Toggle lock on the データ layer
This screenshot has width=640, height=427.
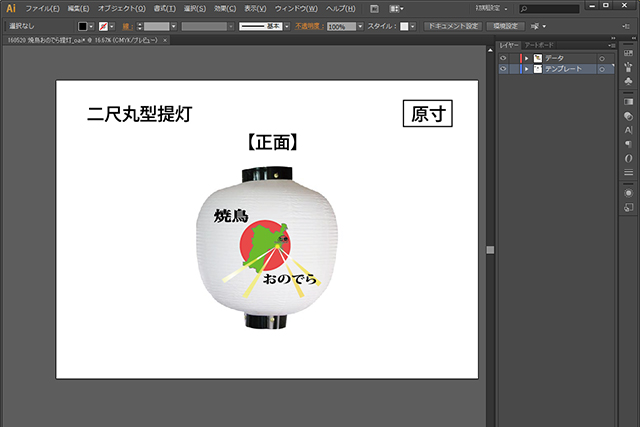point(513,58)
